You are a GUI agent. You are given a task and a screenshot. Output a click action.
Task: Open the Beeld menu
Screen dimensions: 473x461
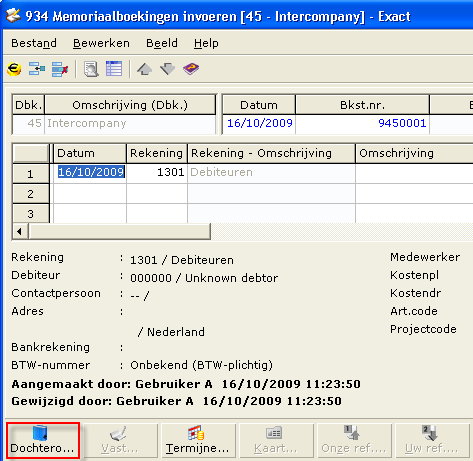coord(162,43)
